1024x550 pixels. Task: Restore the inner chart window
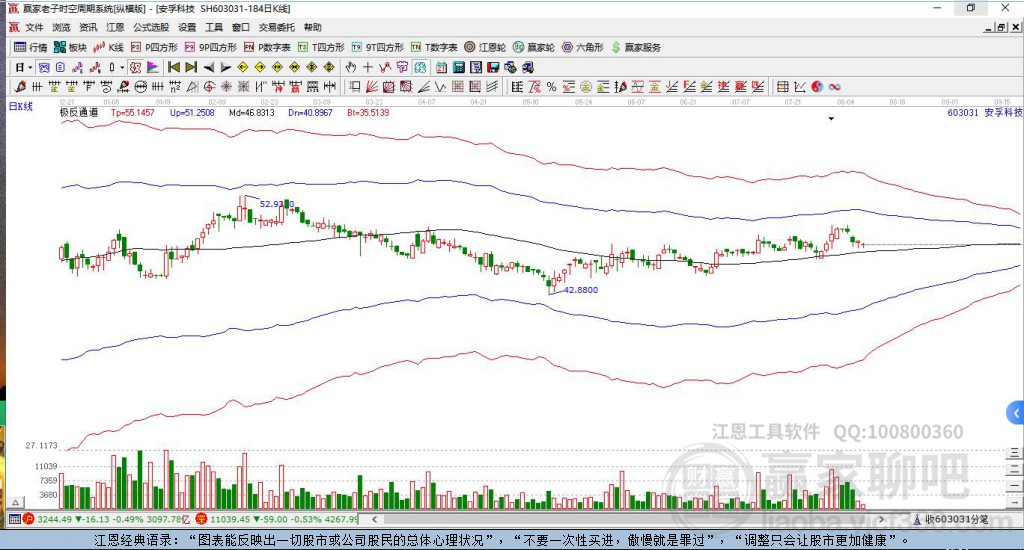[1002, 27]
